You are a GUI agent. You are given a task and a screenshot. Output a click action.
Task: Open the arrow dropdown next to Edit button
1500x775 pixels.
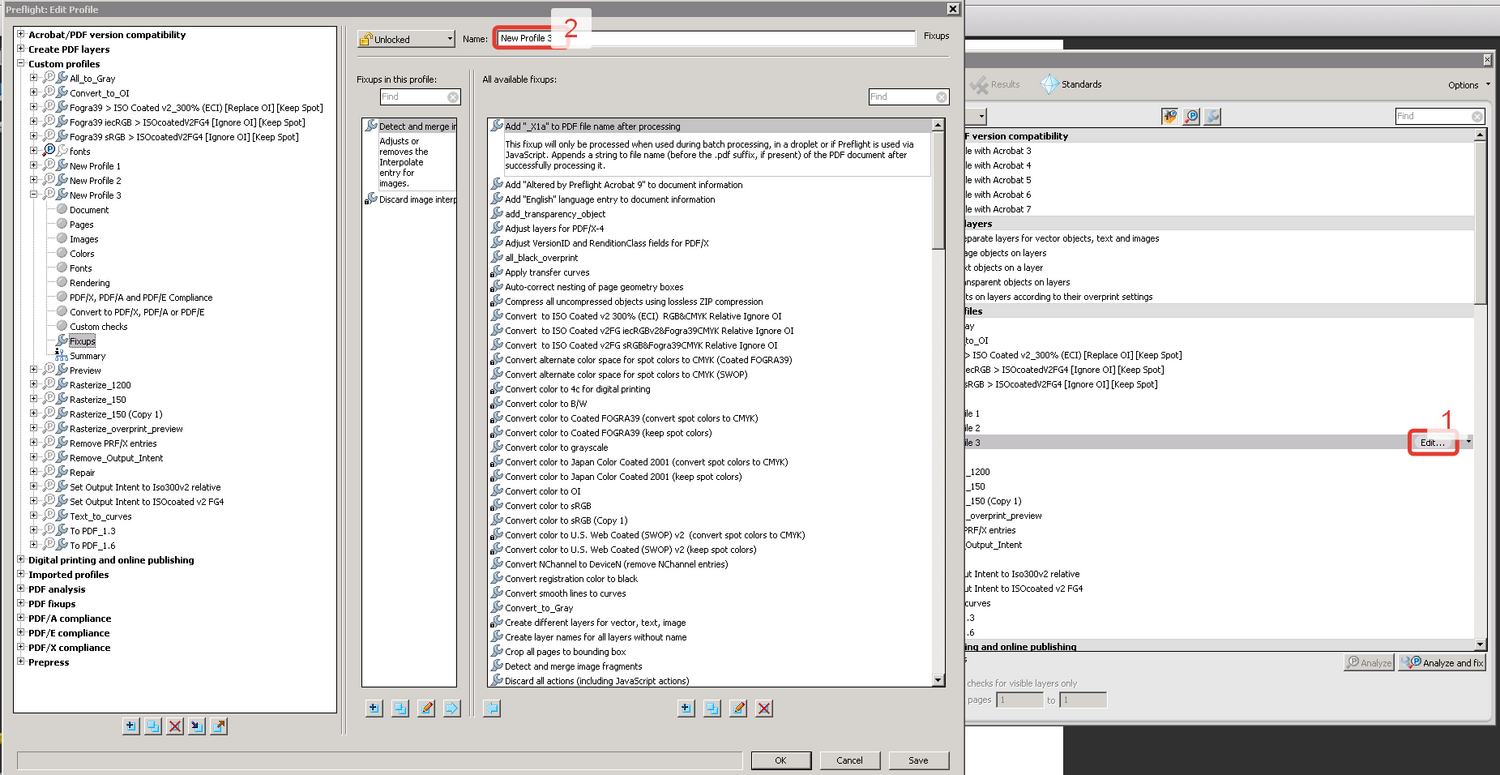point(1468,442)
